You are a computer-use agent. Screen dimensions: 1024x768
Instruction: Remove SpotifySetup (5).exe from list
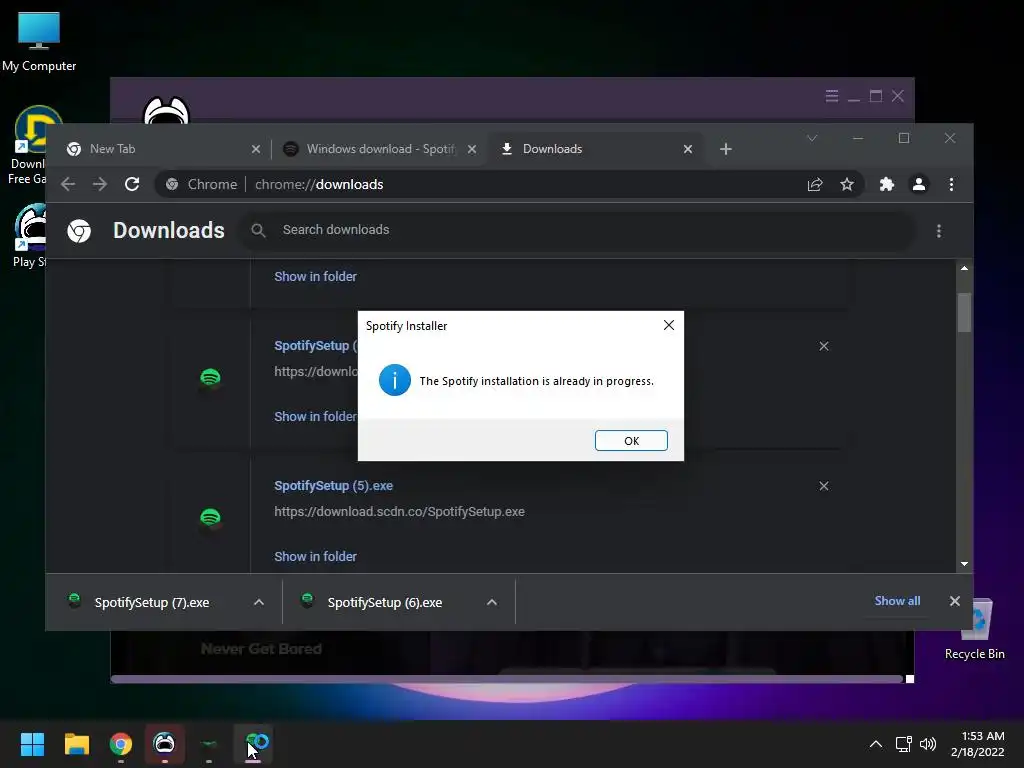[824, 486]
